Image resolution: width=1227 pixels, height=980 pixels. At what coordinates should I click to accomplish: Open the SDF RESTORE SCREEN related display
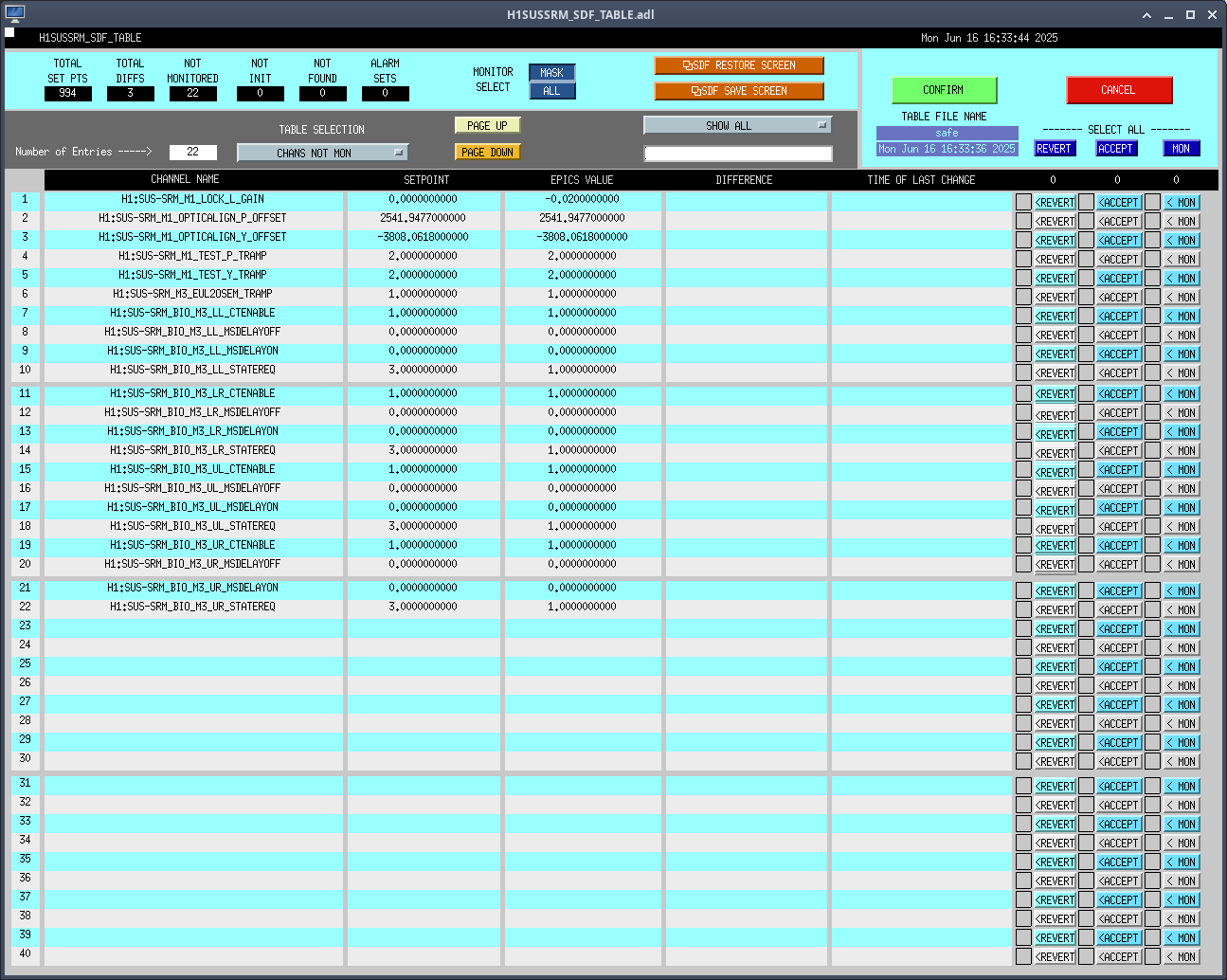(739, 65)
